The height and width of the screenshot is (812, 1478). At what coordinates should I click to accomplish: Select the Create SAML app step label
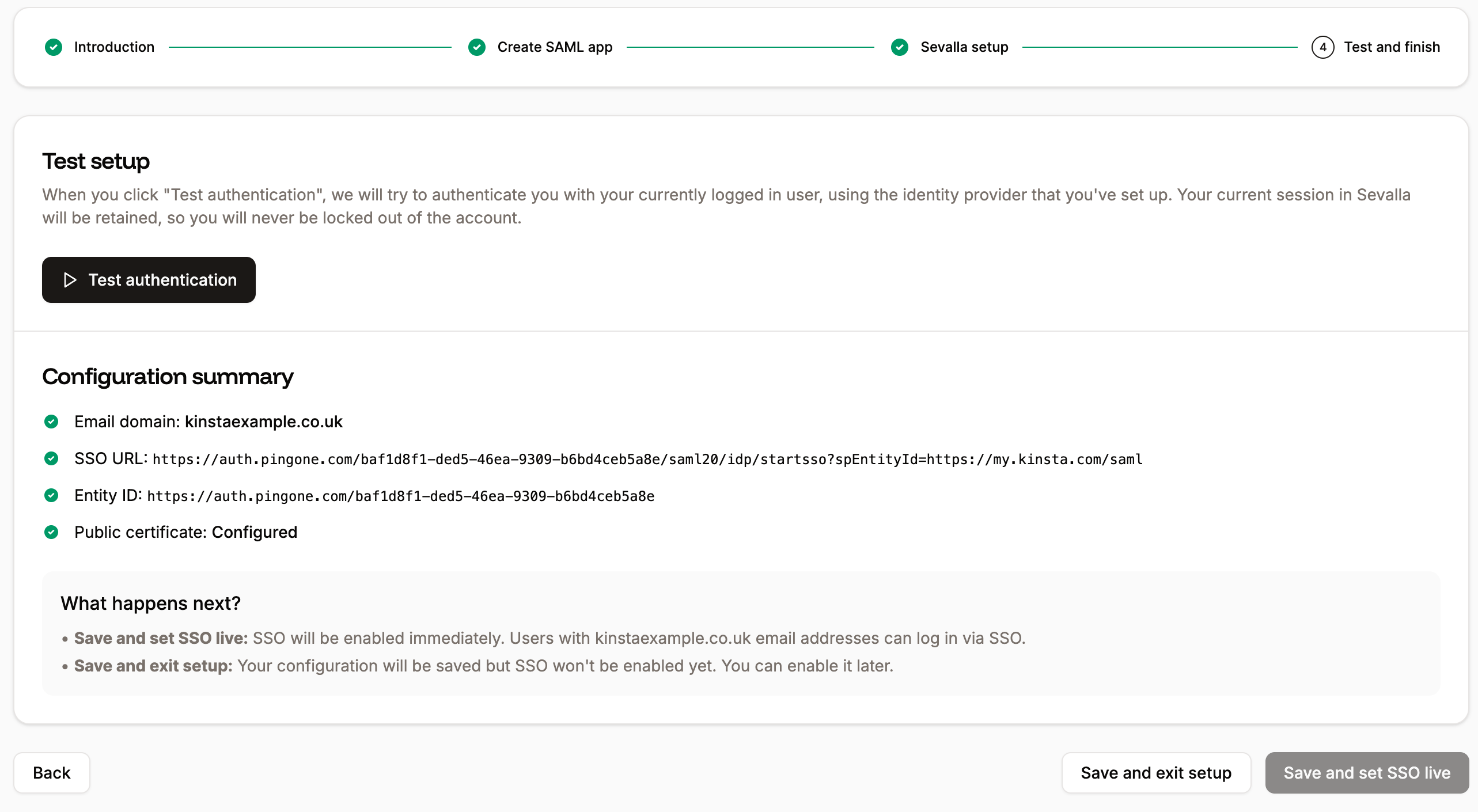tap(555, 47)
